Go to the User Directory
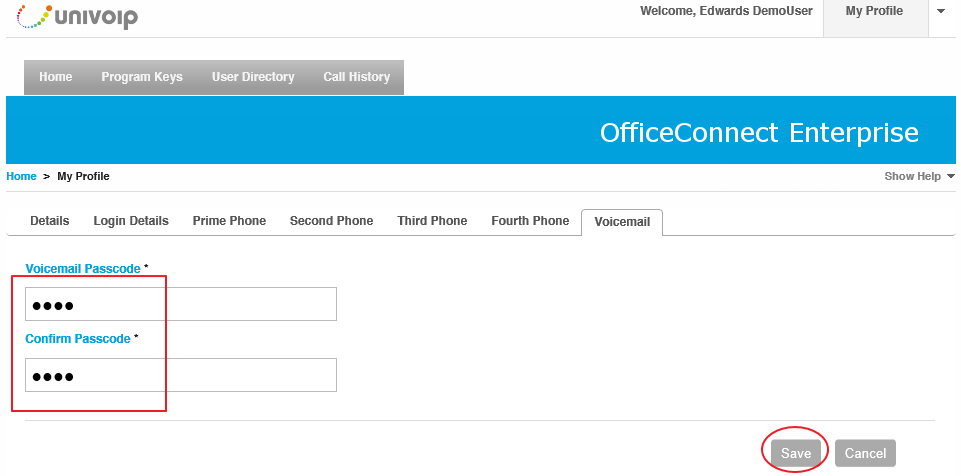Screen dimensions: 961x476 coord(253,77)
